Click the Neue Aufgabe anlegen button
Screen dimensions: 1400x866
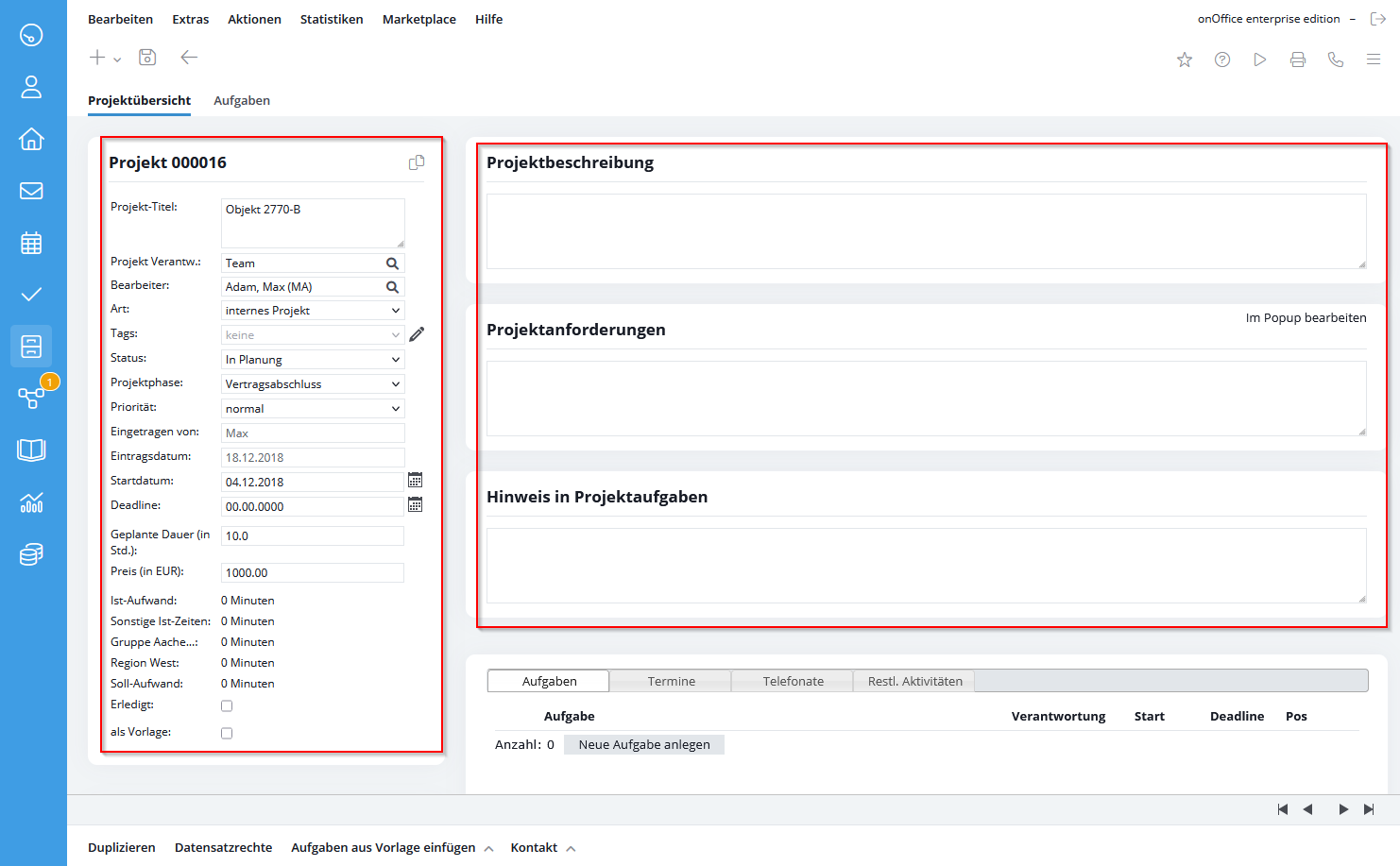tap(644, 744)
